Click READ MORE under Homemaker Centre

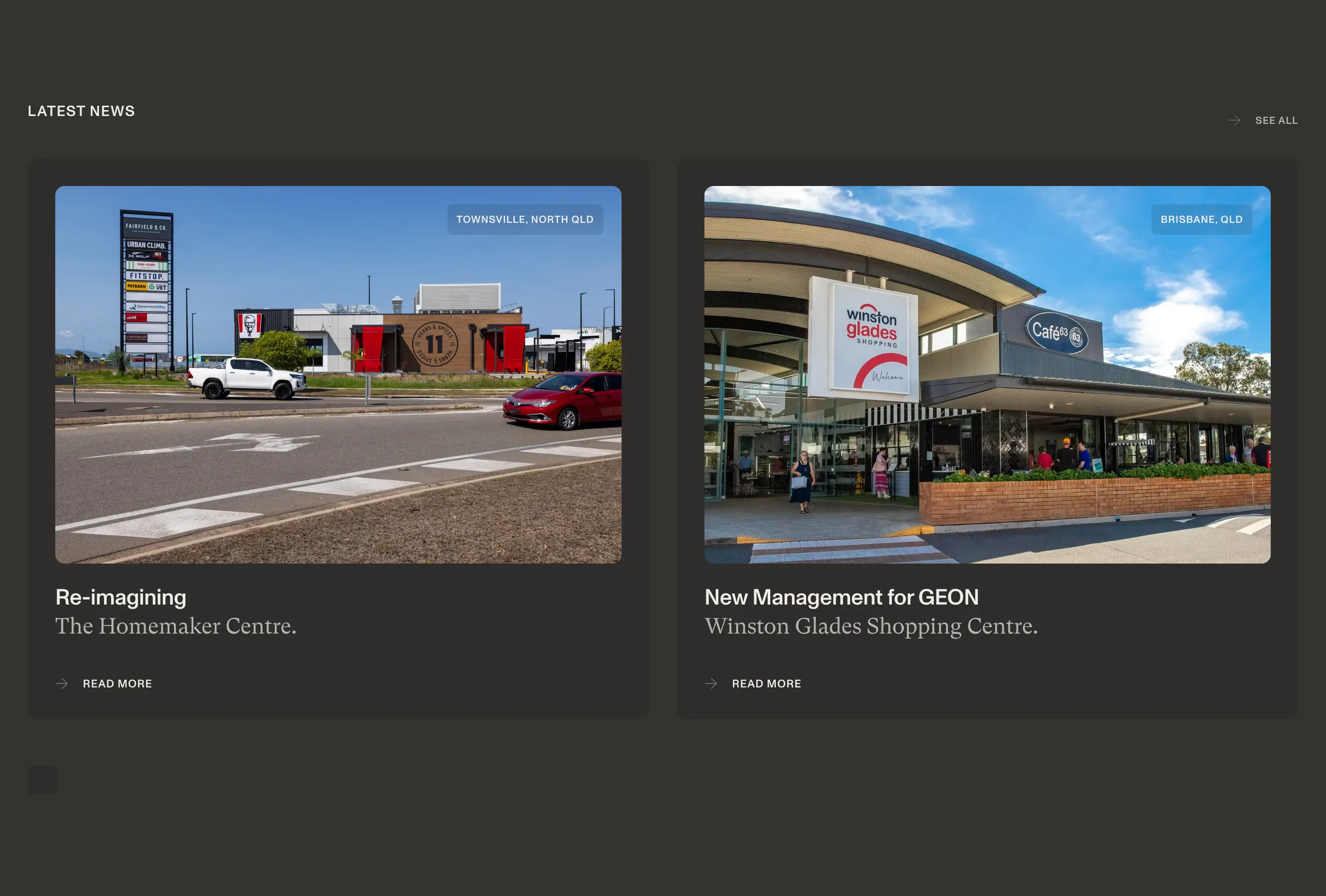(x=117, y=684)
